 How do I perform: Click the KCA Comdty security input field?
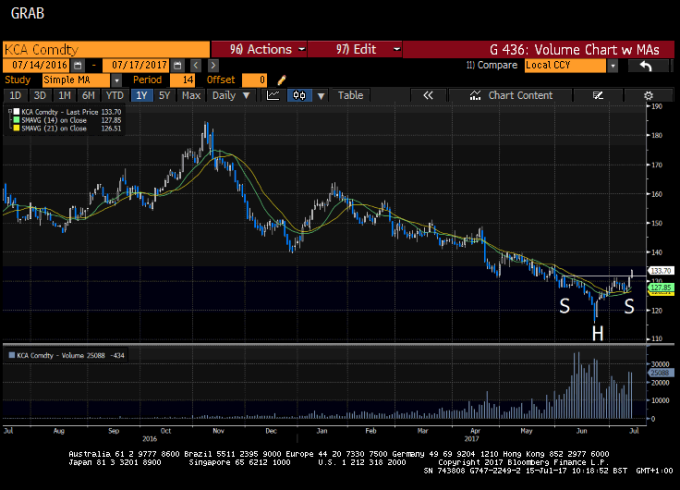(x=105, y=49)
